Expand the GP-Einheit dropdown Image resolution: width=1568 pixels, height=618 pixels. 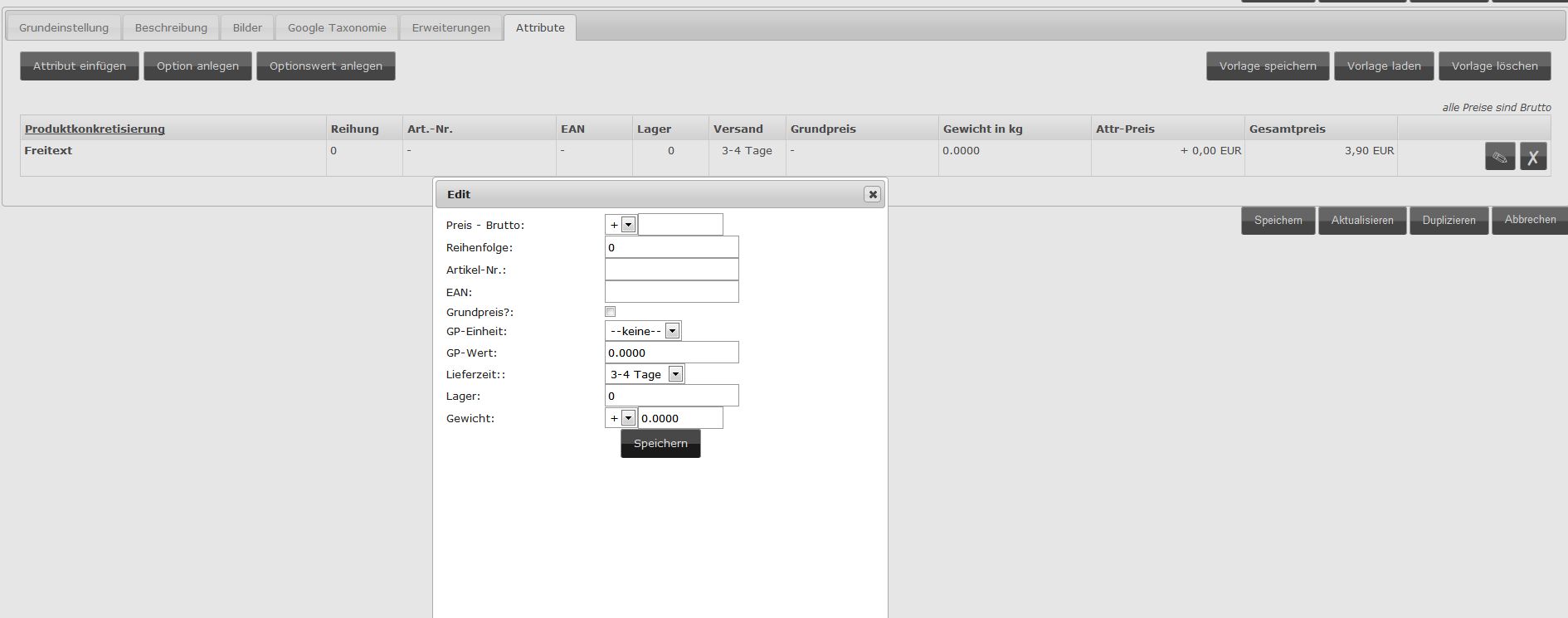point(644,331)
